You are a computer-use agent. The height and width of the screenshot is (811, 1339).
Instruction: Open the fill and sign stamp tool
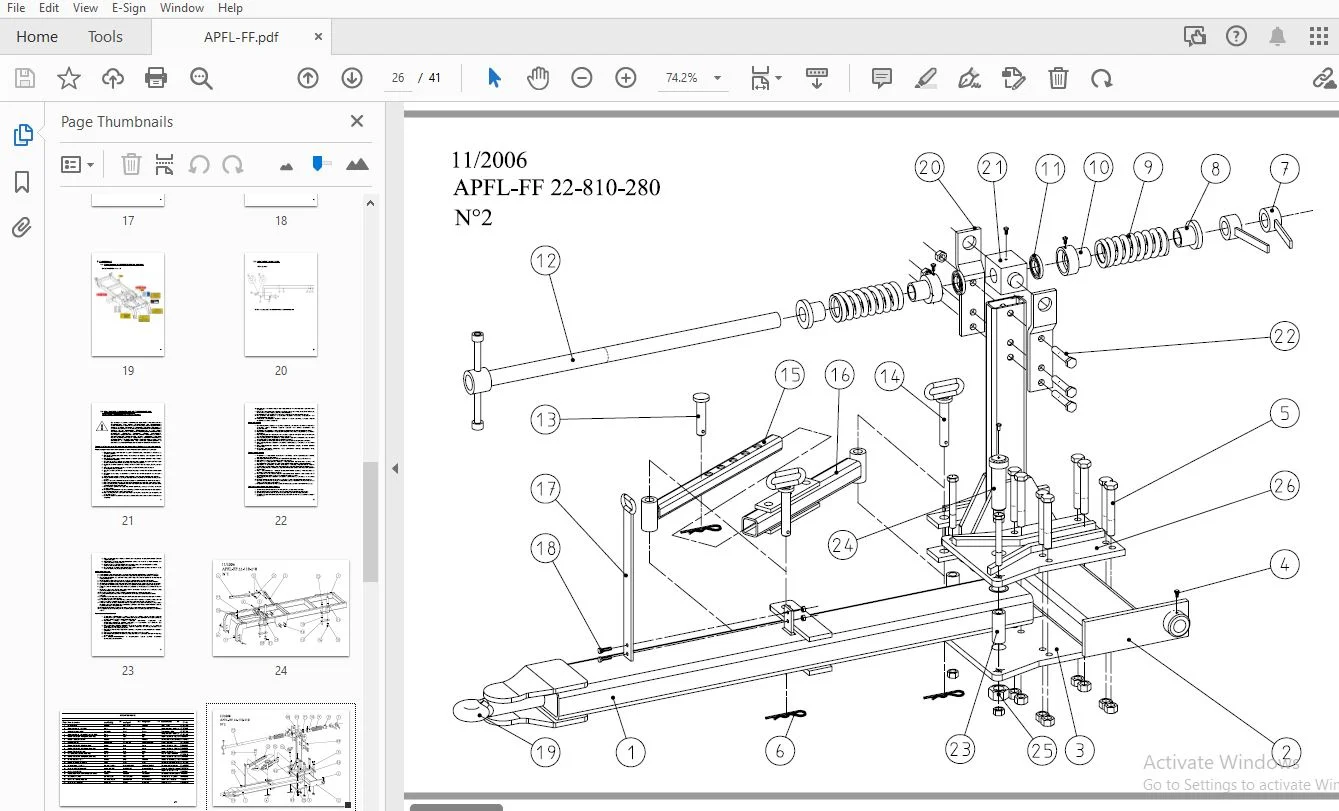[x=1013, y=78]
